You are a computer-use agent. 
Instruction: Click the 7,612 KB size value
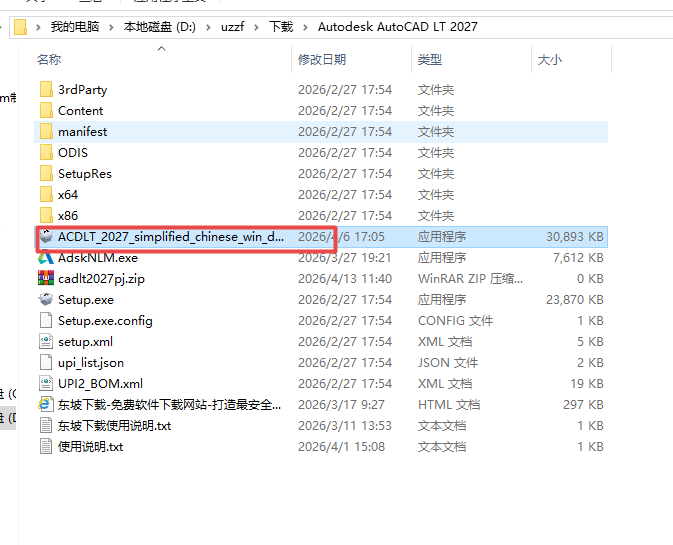pyautogui.click(x=578, y=258)
